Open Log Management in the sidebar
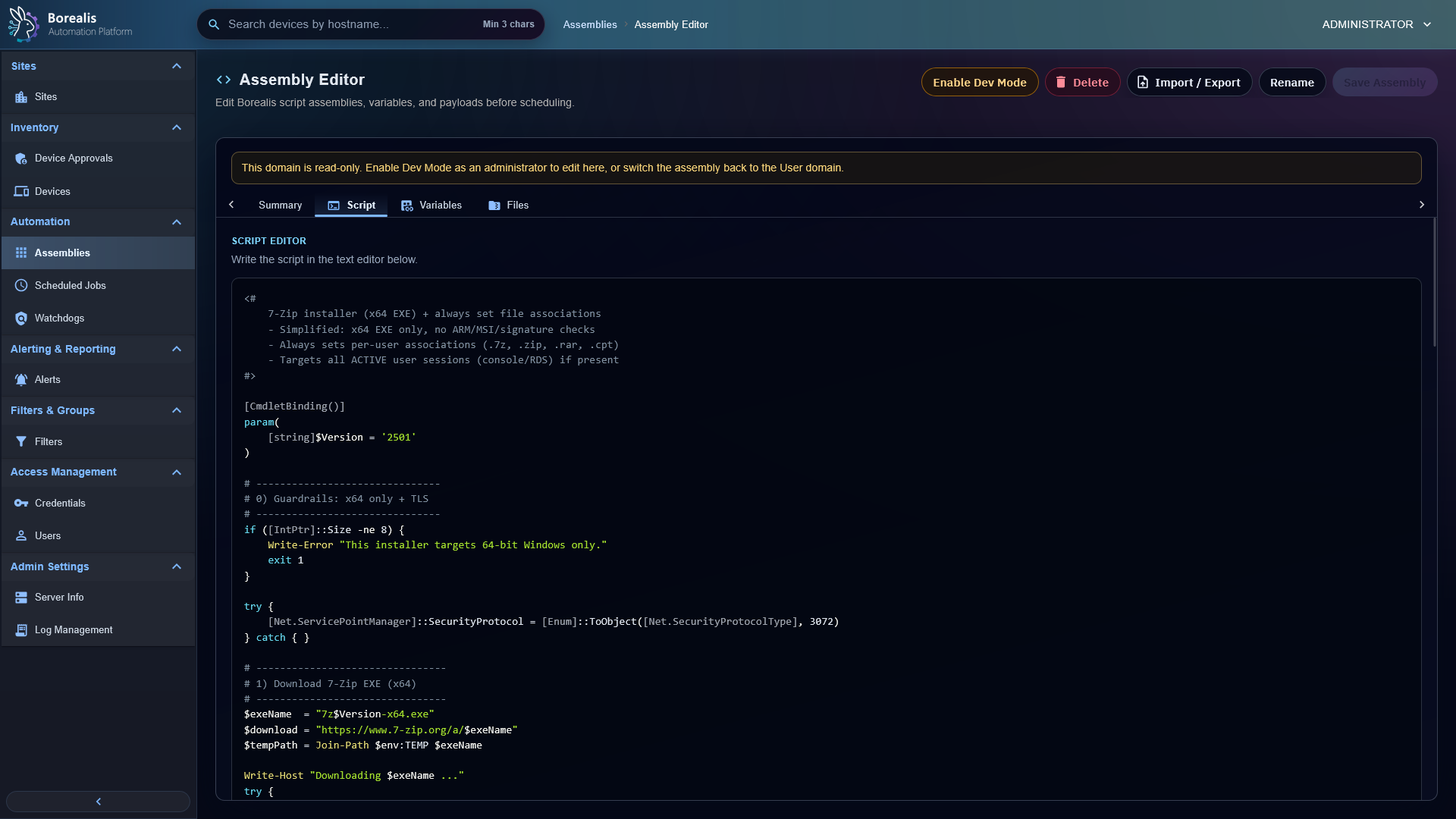The height and width of the screenshot is (819, 1456). click(x=98, y=630)
